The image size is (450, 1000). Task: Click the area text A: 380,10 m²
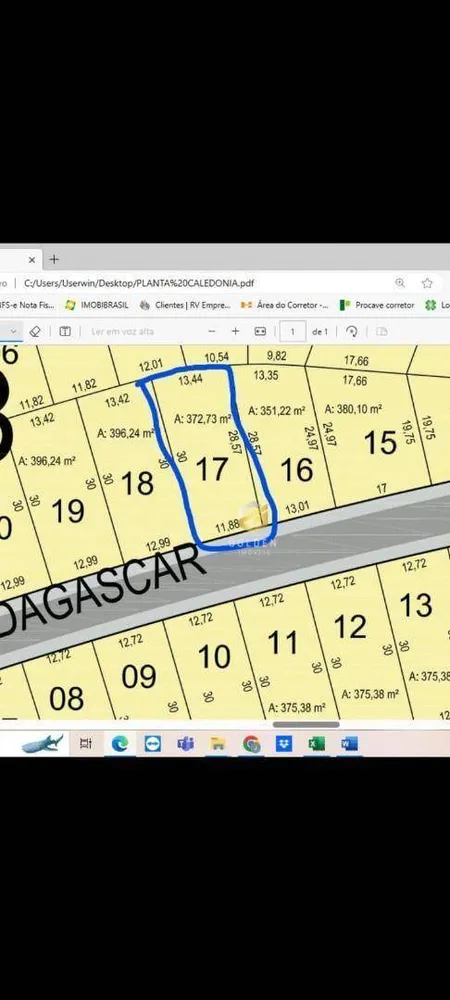click(353, 408)
